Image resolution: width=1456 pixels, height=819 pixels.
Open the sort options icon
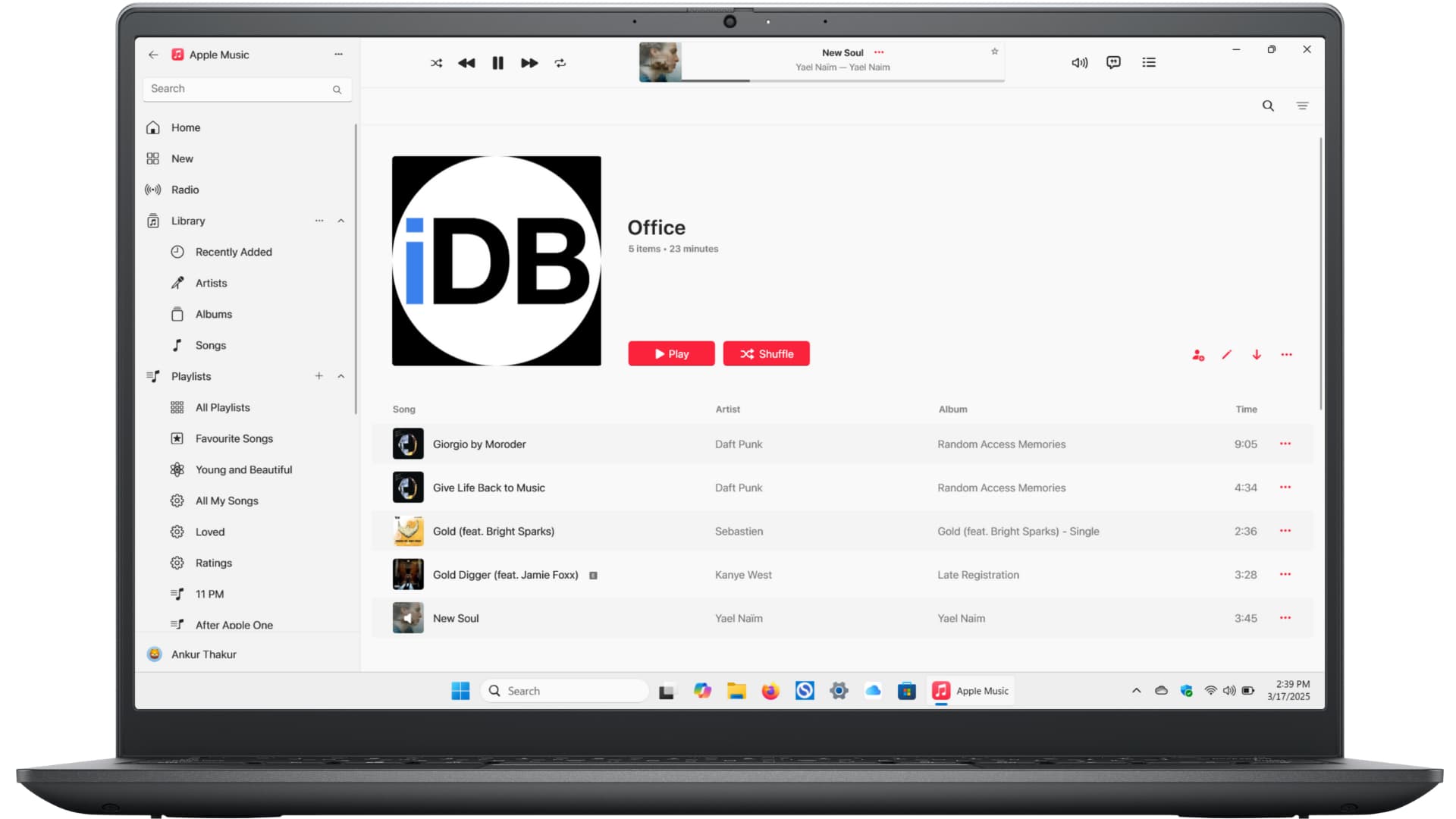[1302, 106]
